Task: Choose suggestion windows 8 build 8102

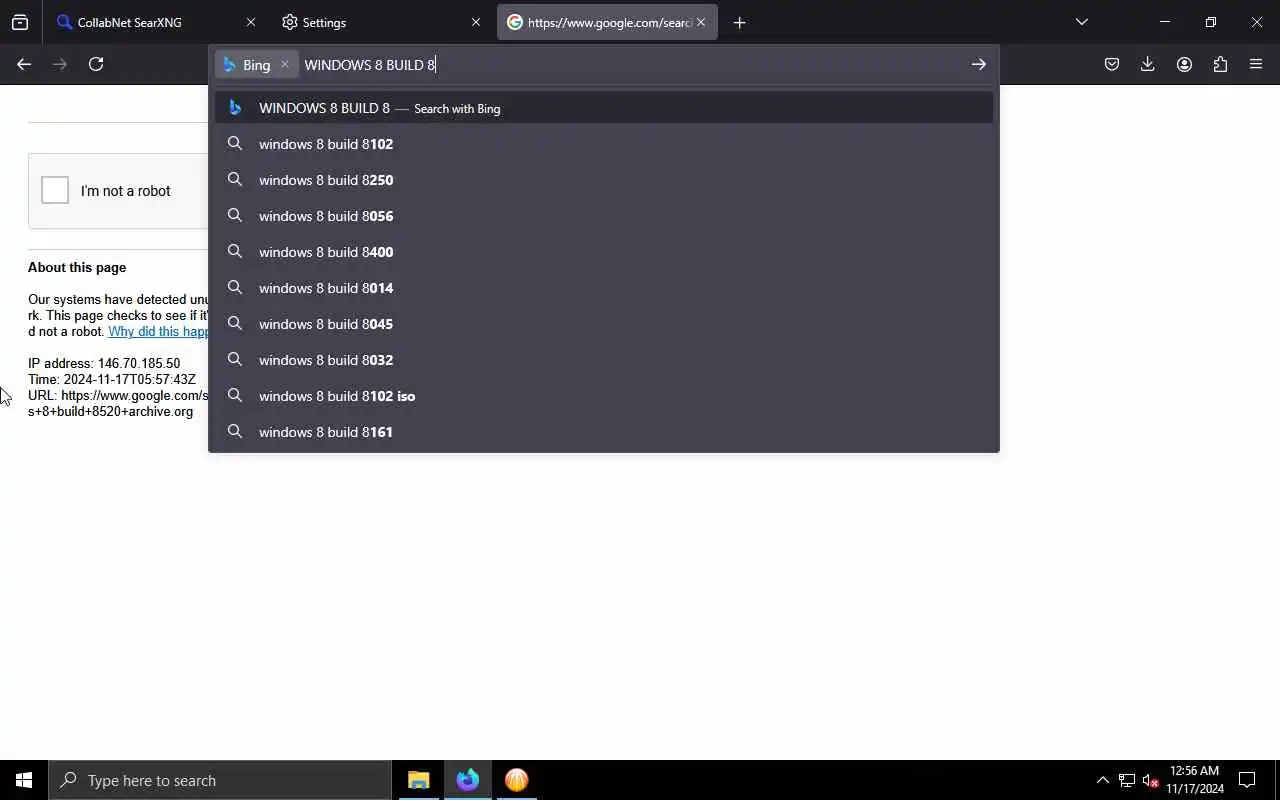Action: click(x=604, y=144)
